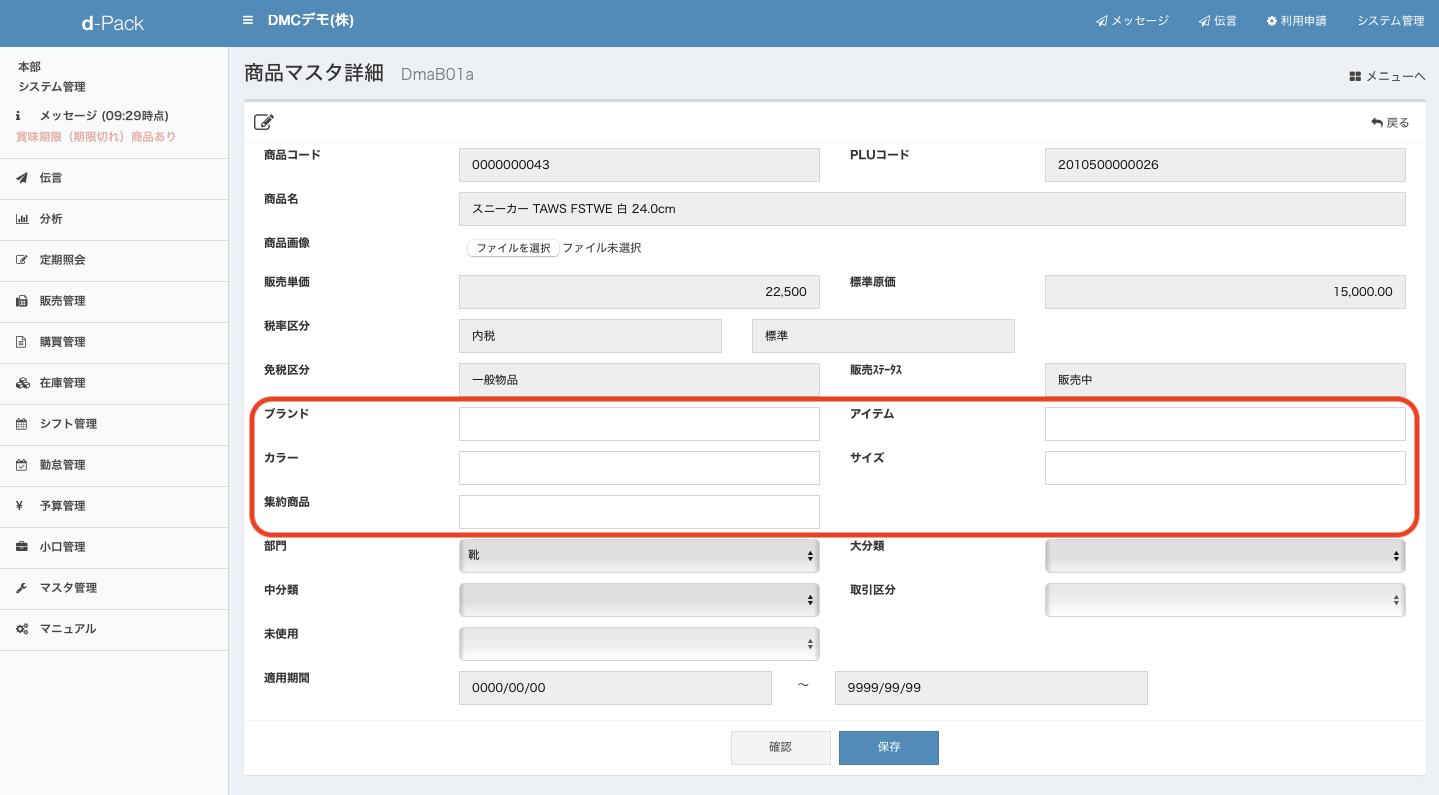This screenshot has width=1439, height=795.
Task: Open 在庫管理 in the sidebar
Action: pos(62,383)
